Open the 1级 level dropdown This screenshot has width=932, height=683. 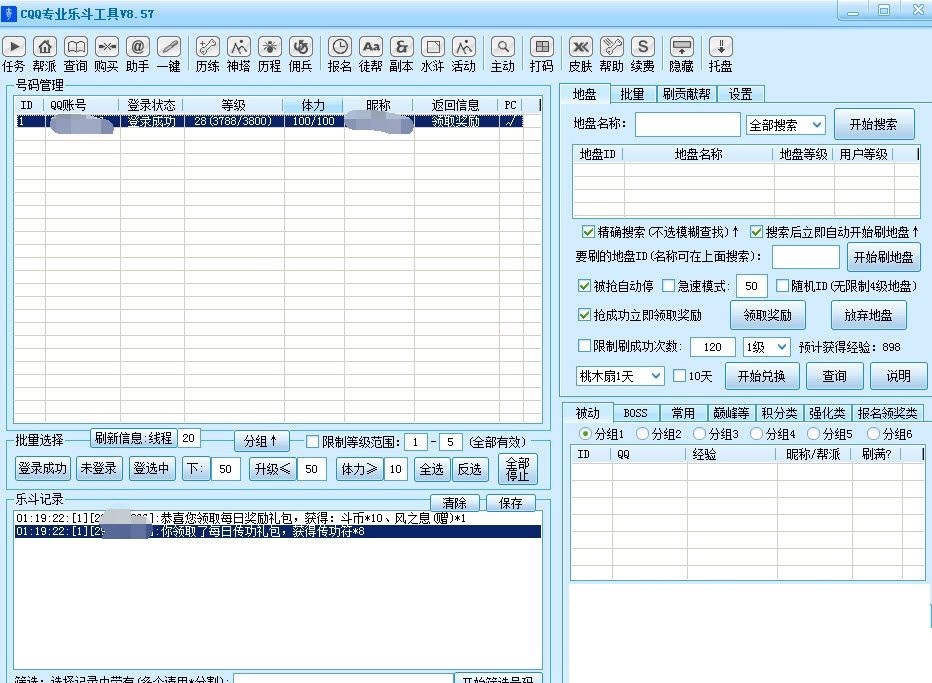(x=765, y=347)
